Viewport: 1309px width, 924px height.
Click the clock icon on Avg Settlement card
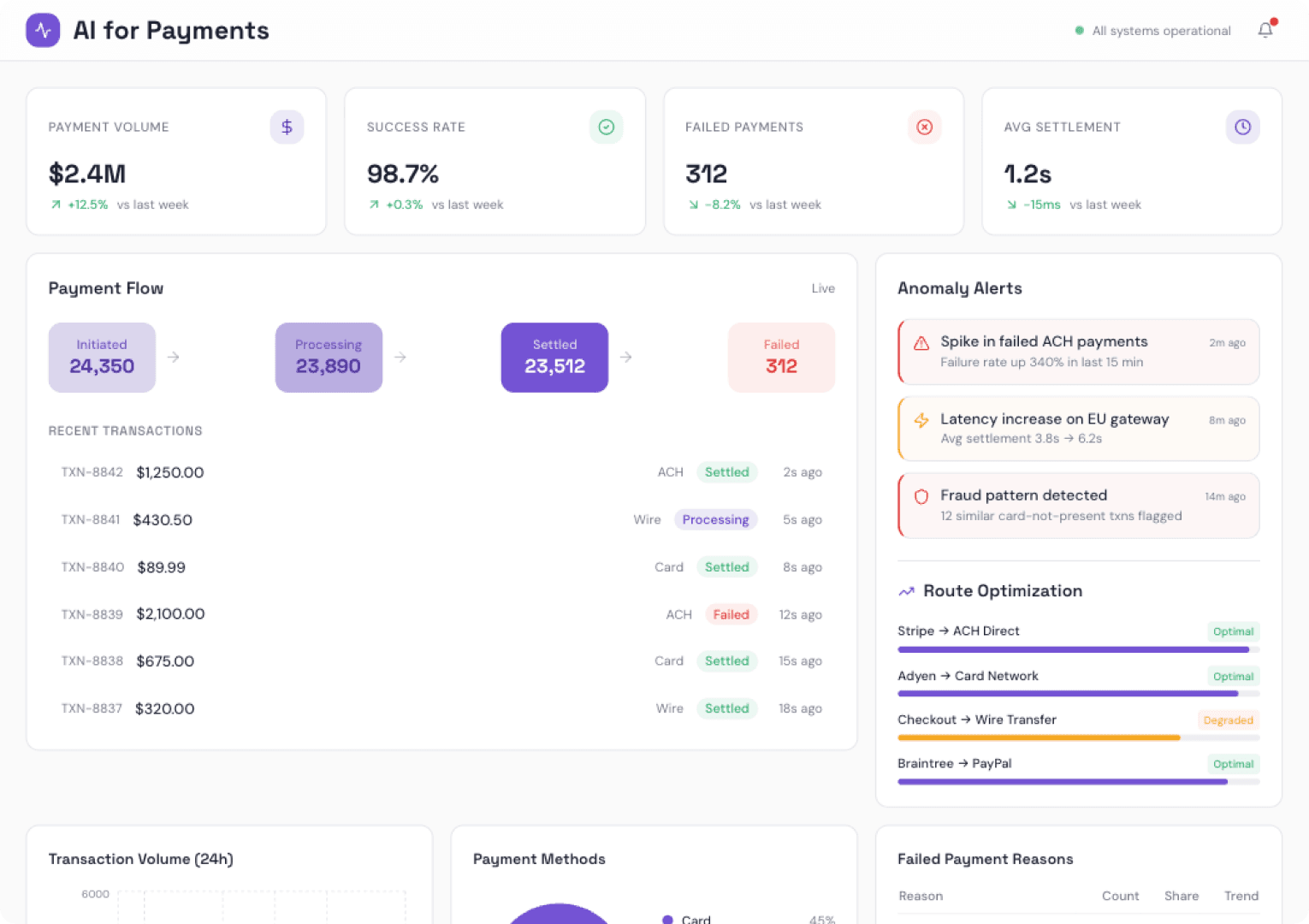point(1242,127)
